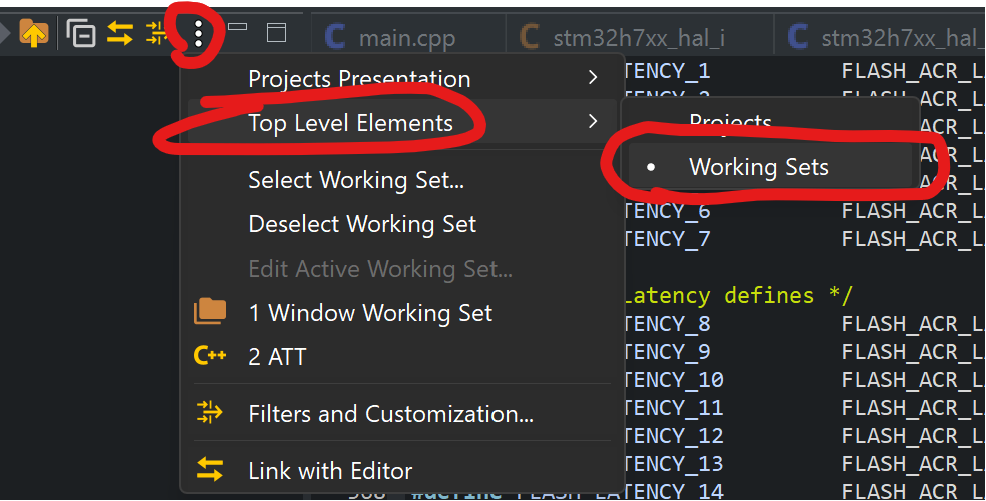This screenshot has height=501, width=986.
Task: Open the three-dot View Menu icon
Action: (198, 34)
